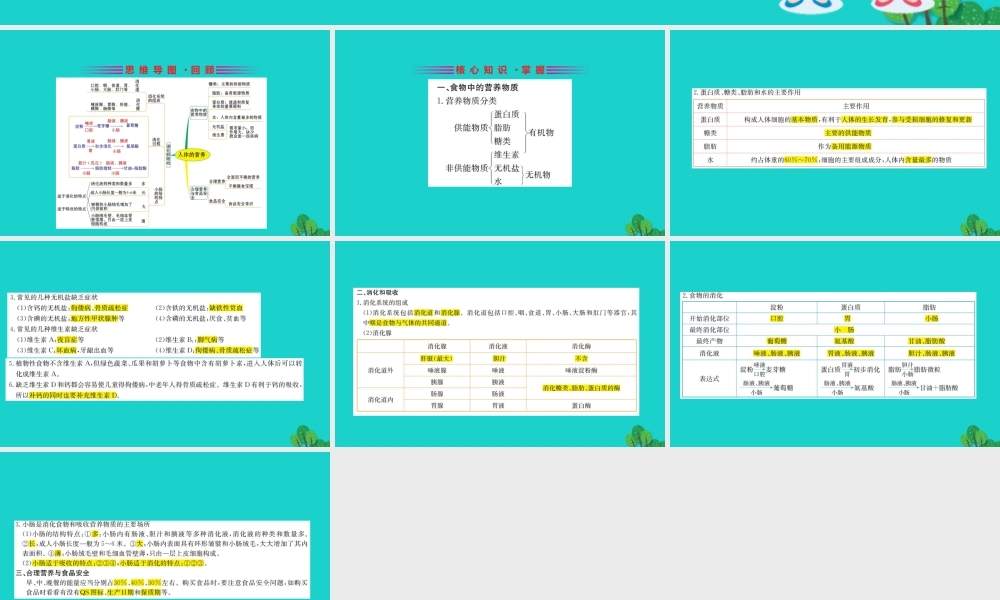Click the highlighted 主要的供能物质 table cell
The width and height of the screenshot is (1000, 600).
click(x=848, y=133)
